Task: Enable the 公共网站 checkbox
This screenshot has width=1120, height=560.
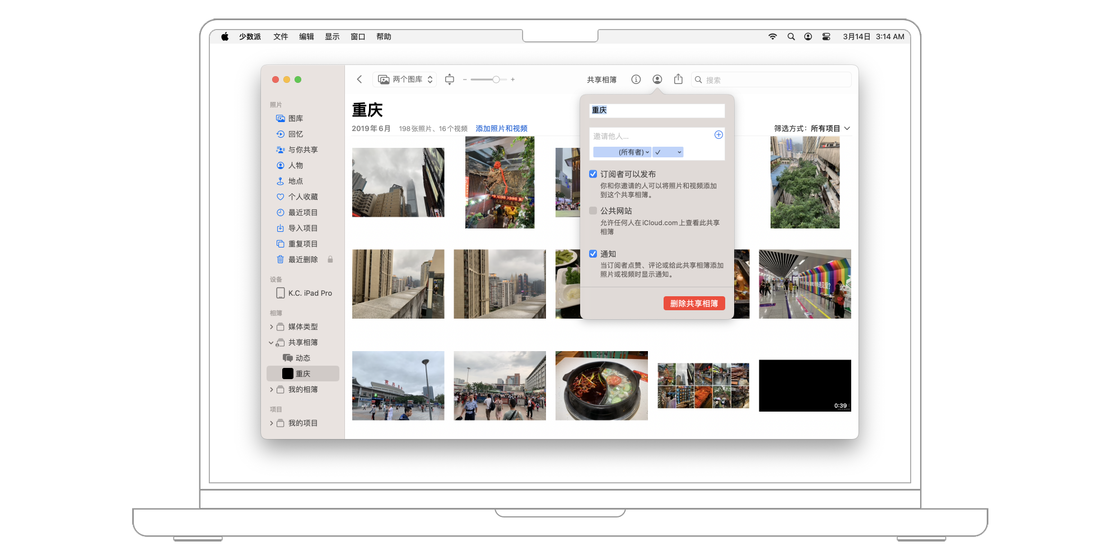Action: pyautogui.click(x=593, y=211)
